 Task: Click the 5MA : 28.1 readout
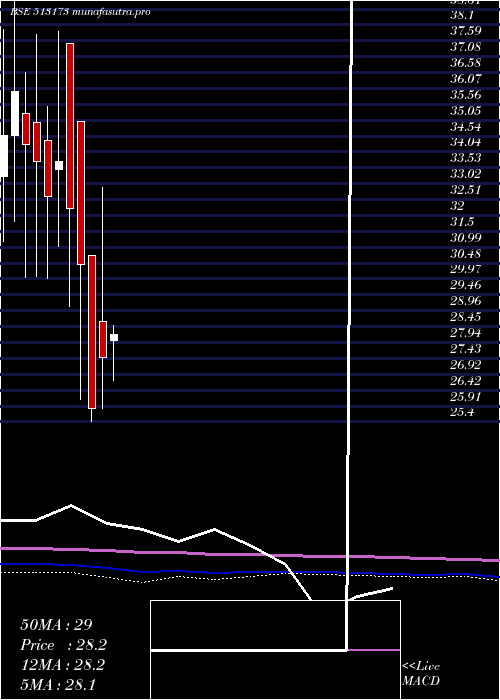coord(58,685)
